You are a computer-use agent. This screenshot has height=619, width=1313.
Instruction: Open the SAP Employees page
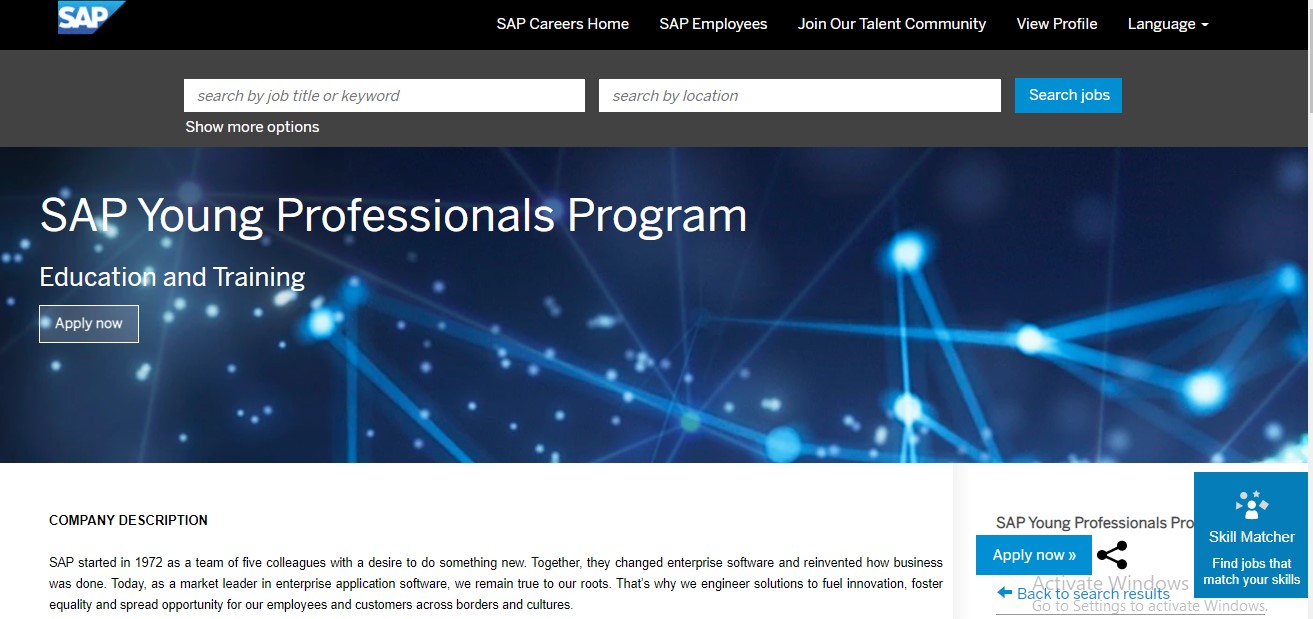tap(713, 24)
